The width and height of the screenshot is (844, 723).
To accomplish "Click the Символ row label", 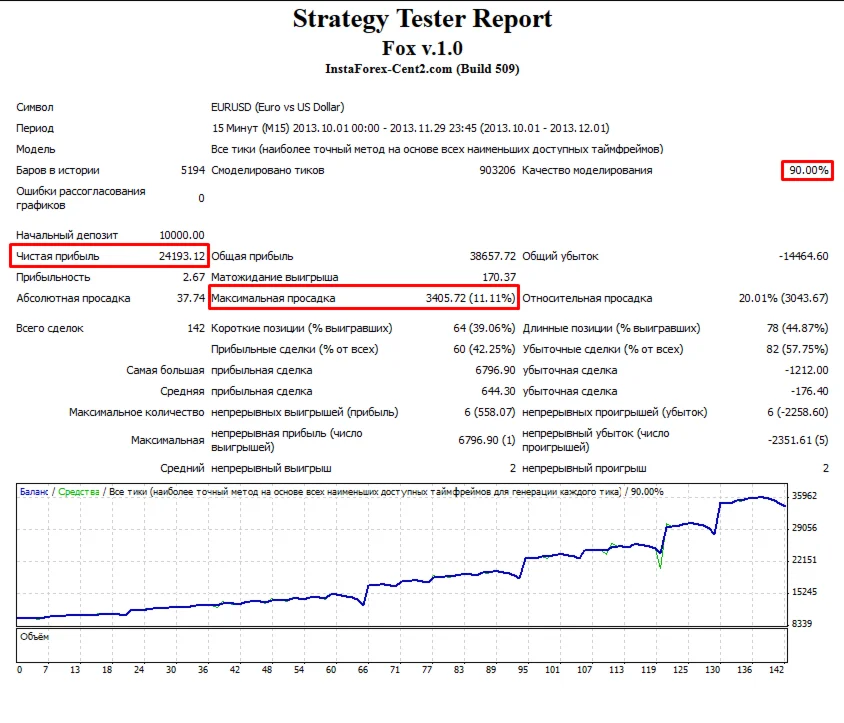I will pyautogui.click(x=35, y=107).
